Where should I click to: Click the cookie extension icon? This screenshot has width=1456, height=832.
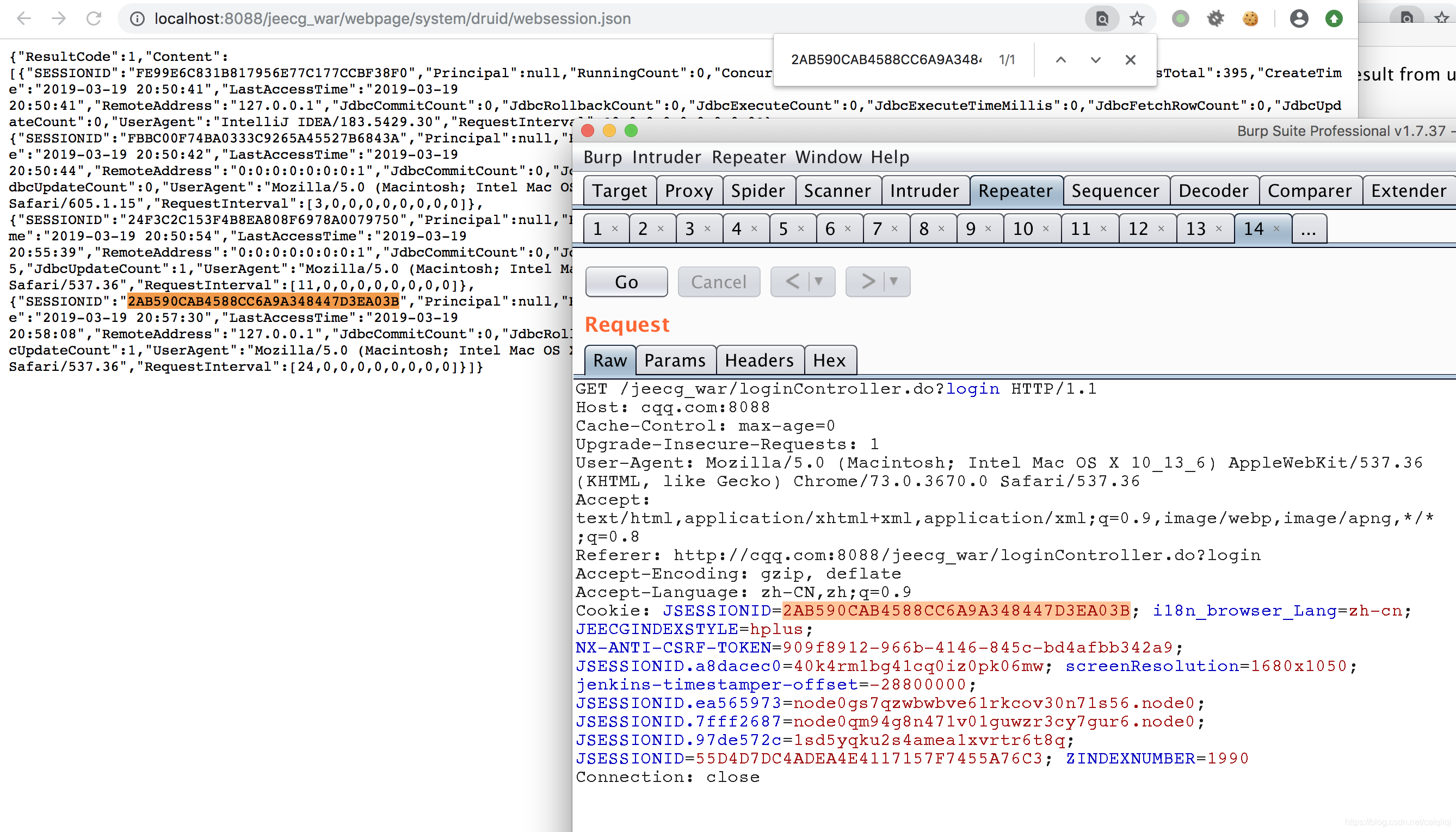coord(1250,19)
